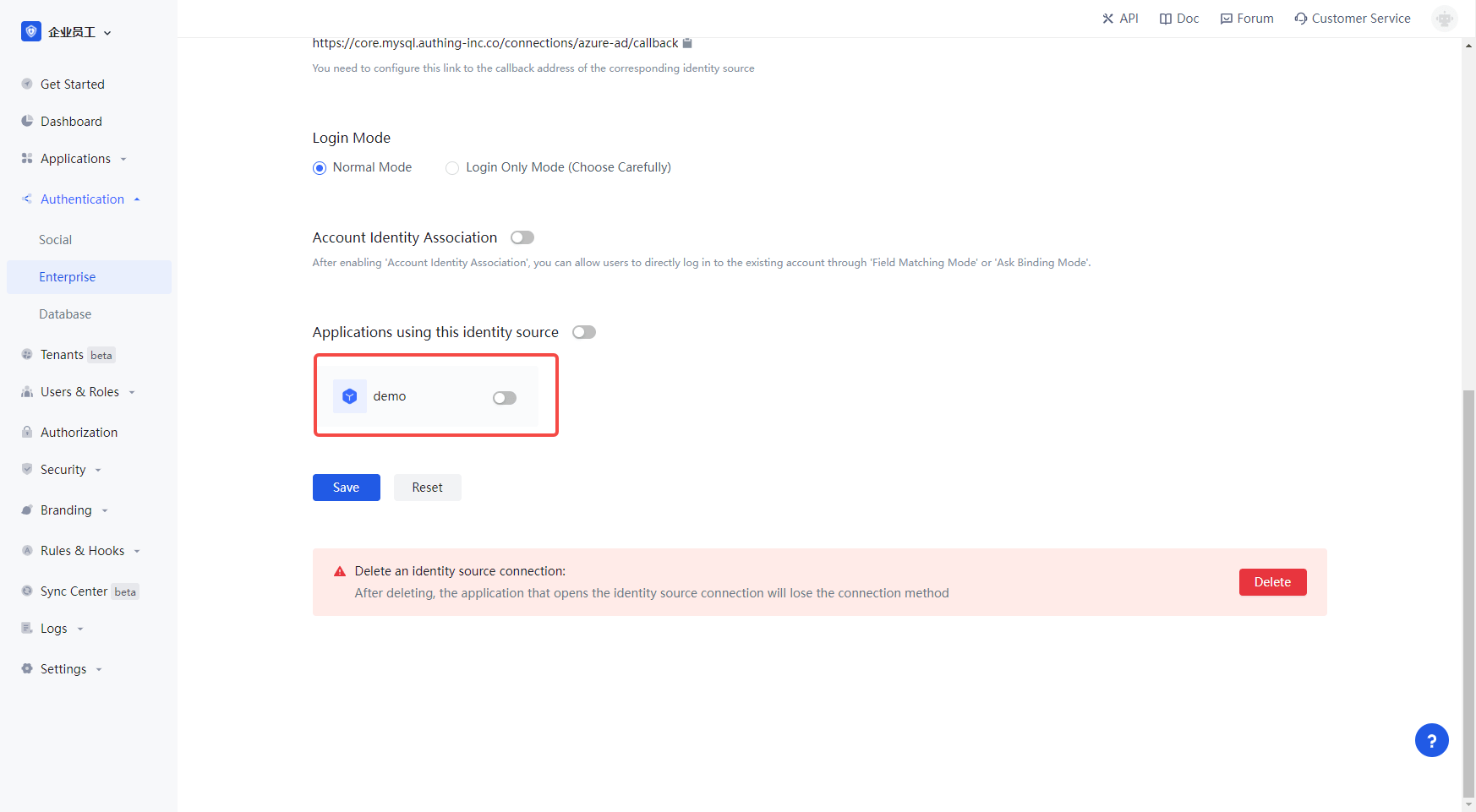Enable Account Identity Association toggle
Image resolution: width=1476 pixels, height=812 pixels.
click(522, 237)
